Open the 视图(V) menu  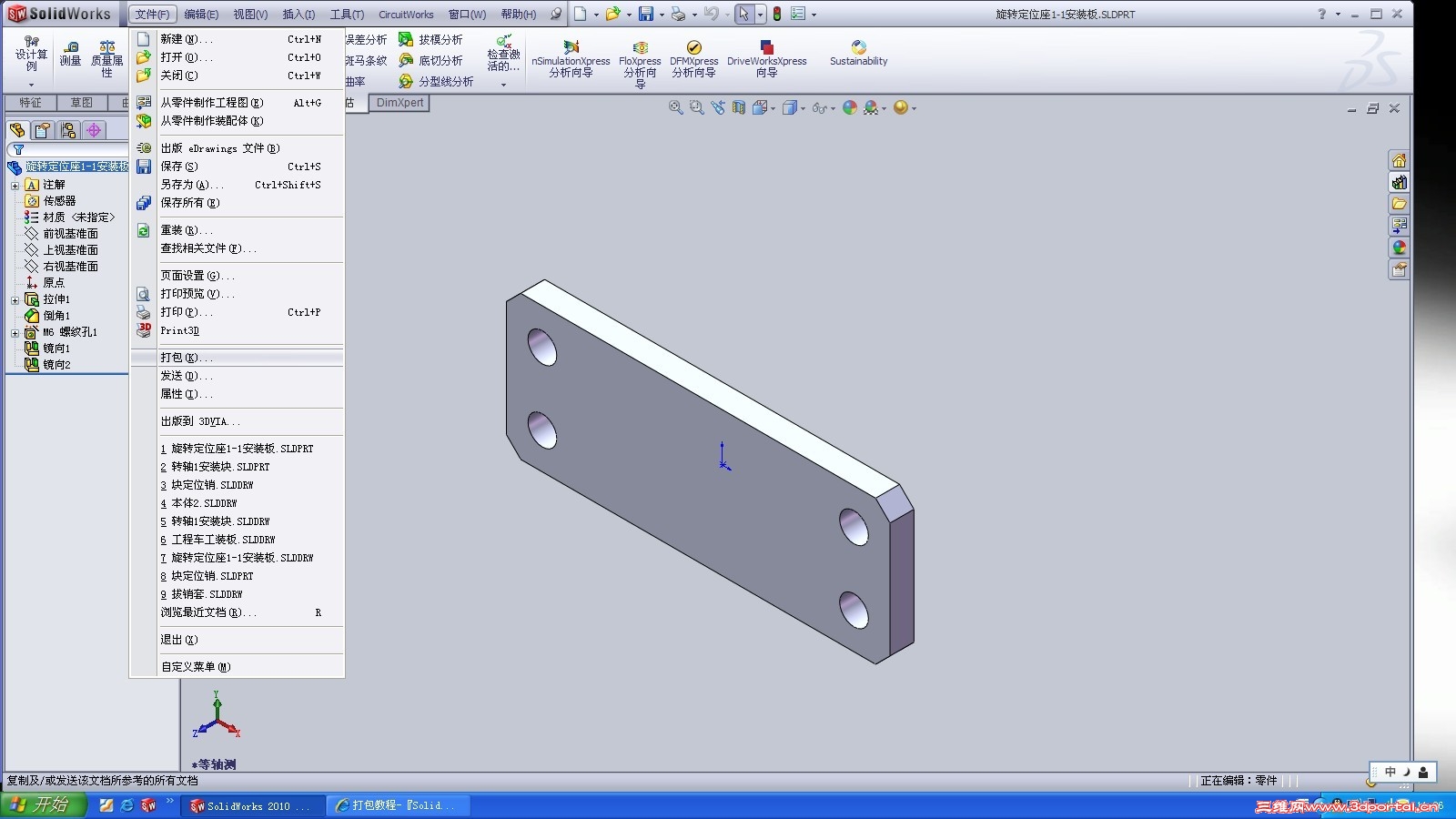coord(250,15)
